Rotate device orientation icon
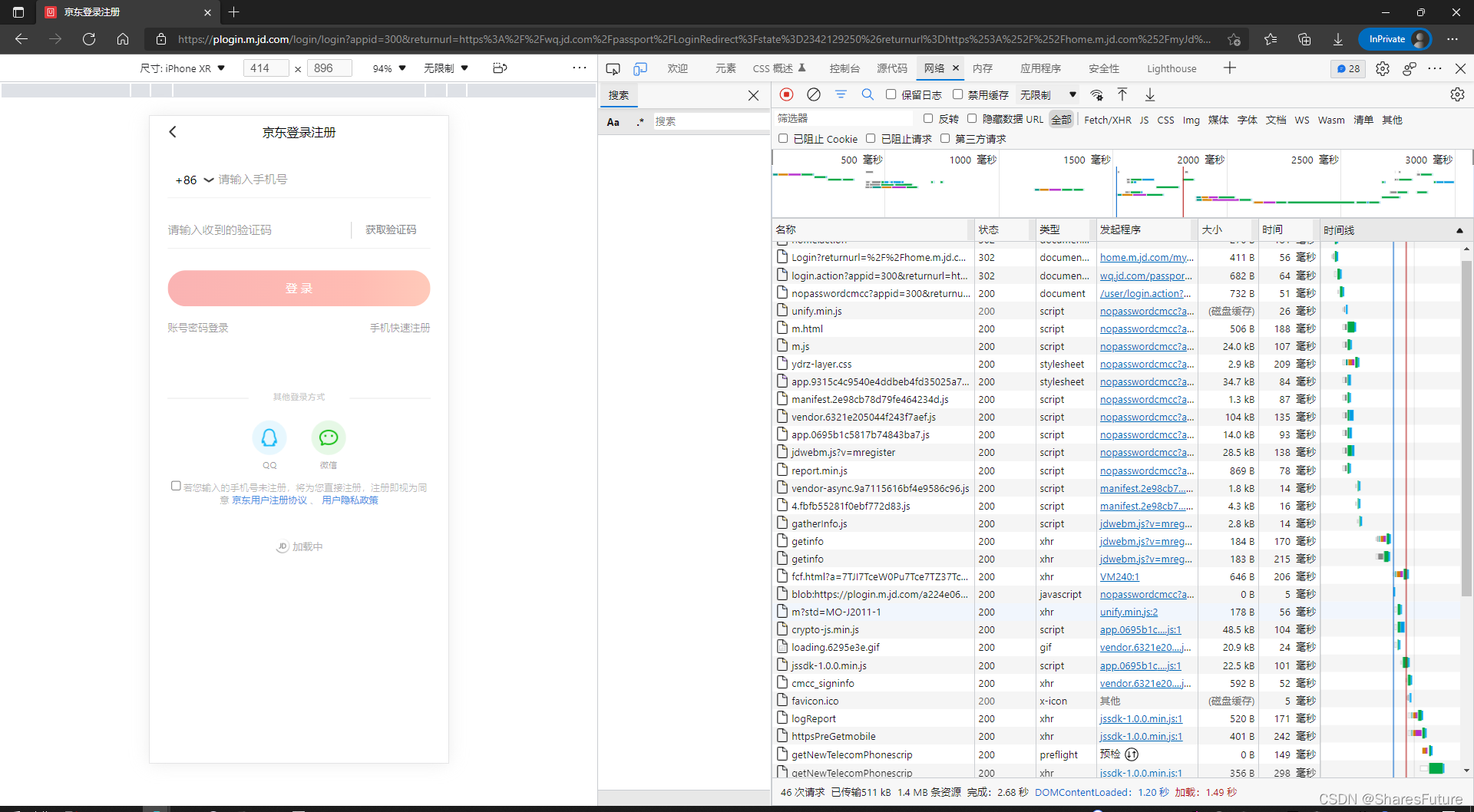 [x=500, y=68]
